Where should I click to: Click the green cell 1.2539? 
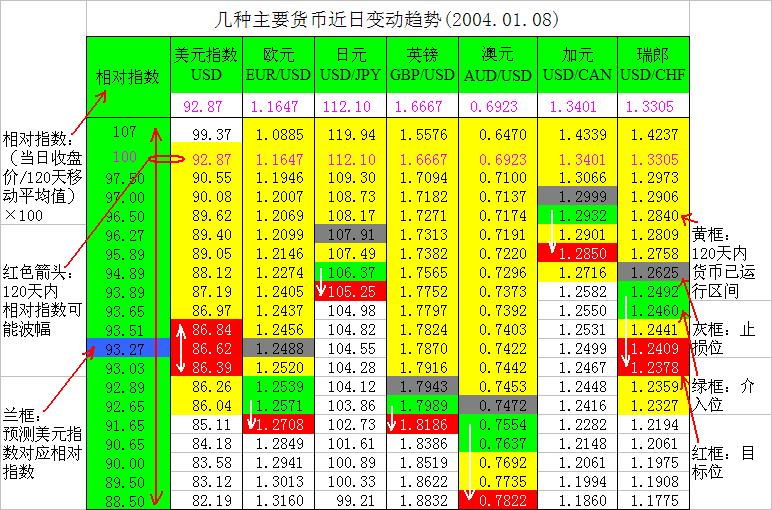tap(278, 386)
